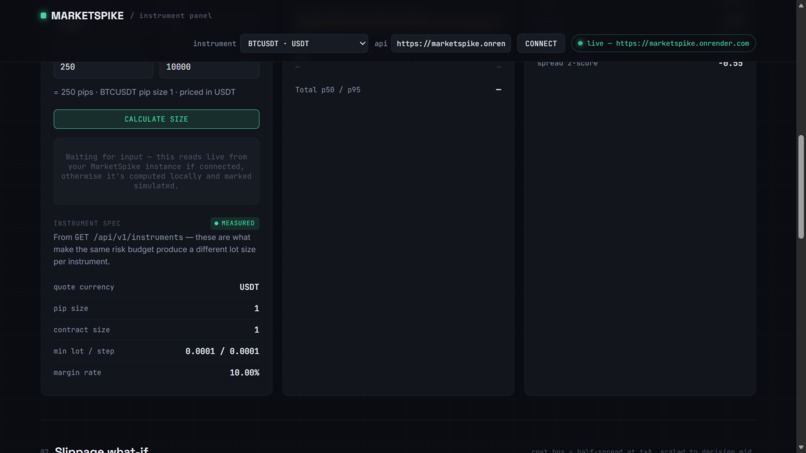806x453 pixels.
Task: Click the 'Waiting for input' placeholder message
Action: coord(156,171)
